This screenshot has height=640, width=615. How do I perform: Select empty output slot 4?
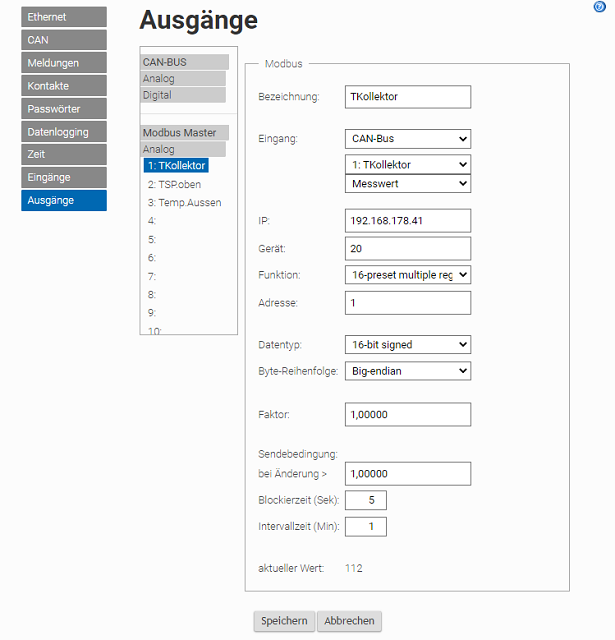coord(152,221)
